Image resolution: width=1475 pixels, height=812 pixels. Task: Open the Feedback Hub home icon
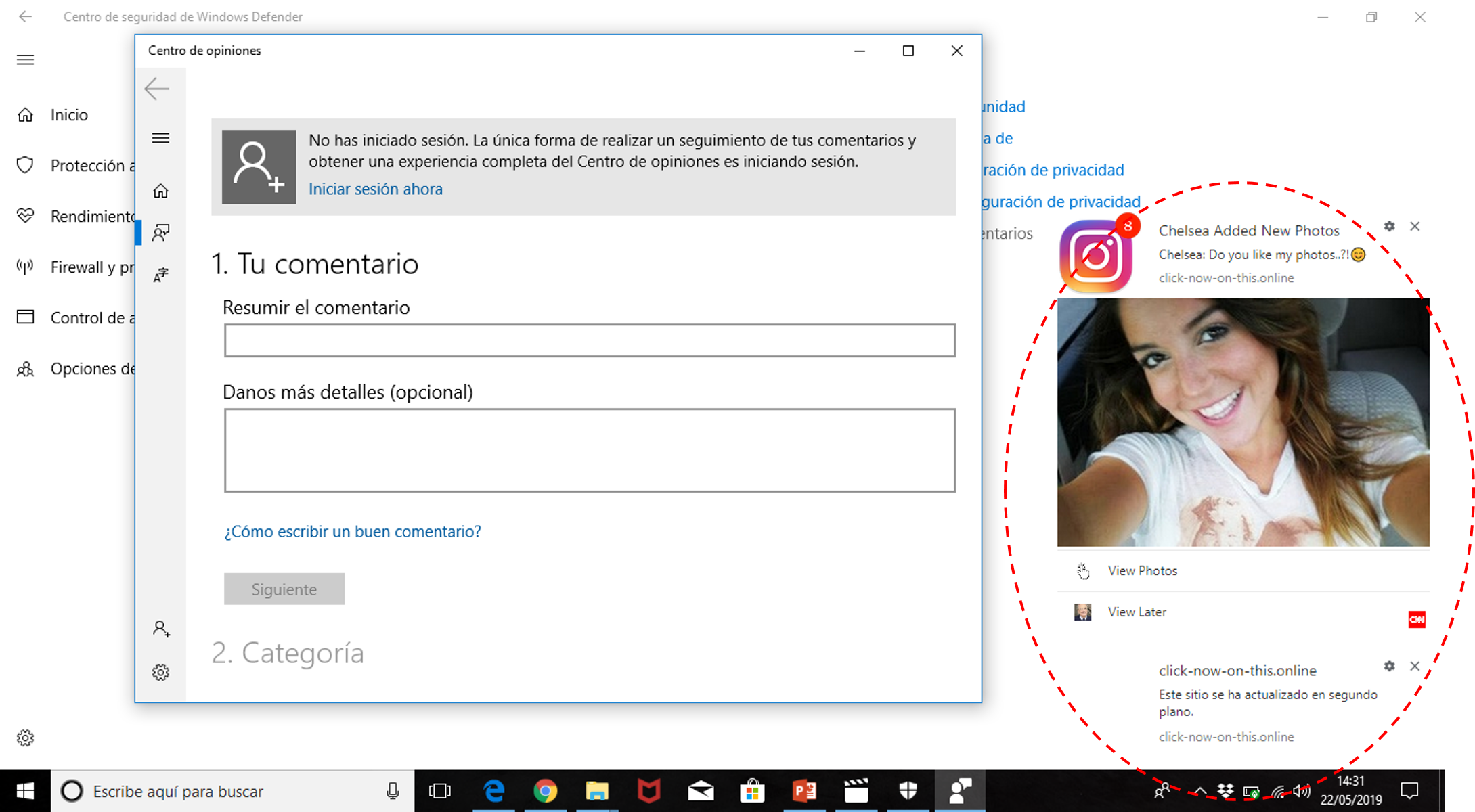[160, 191]
